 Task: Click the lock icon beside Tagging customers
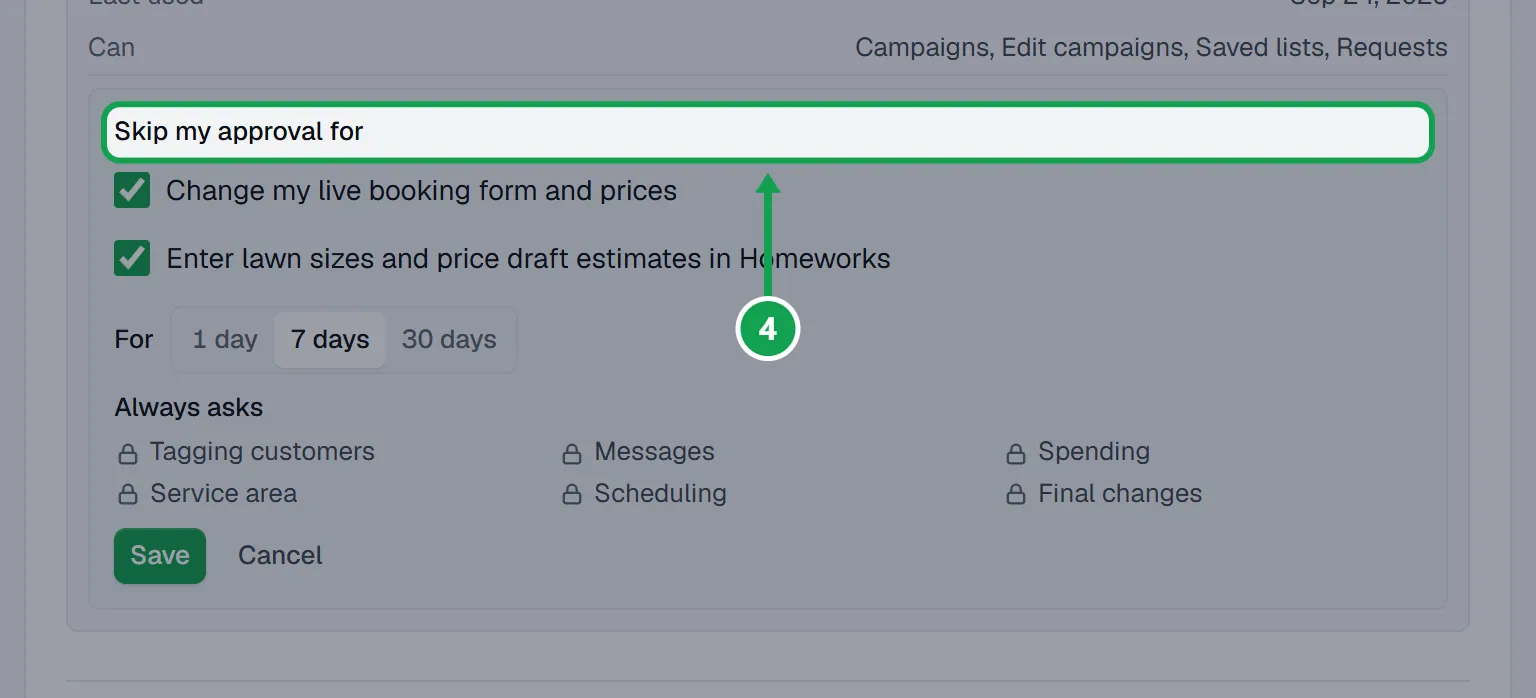coord(128,454)
